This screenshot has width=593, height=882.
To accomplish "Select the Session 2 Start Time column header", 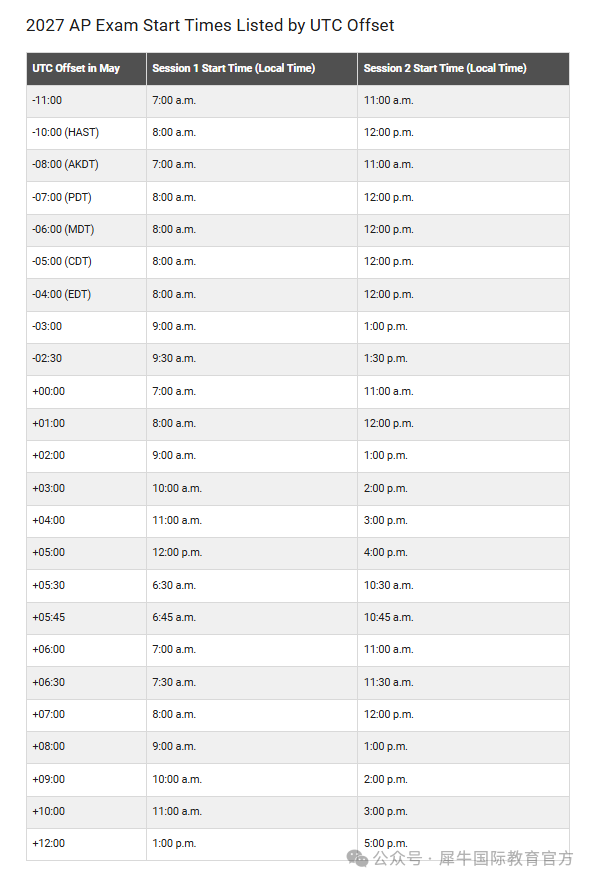I will pos(464,69).
